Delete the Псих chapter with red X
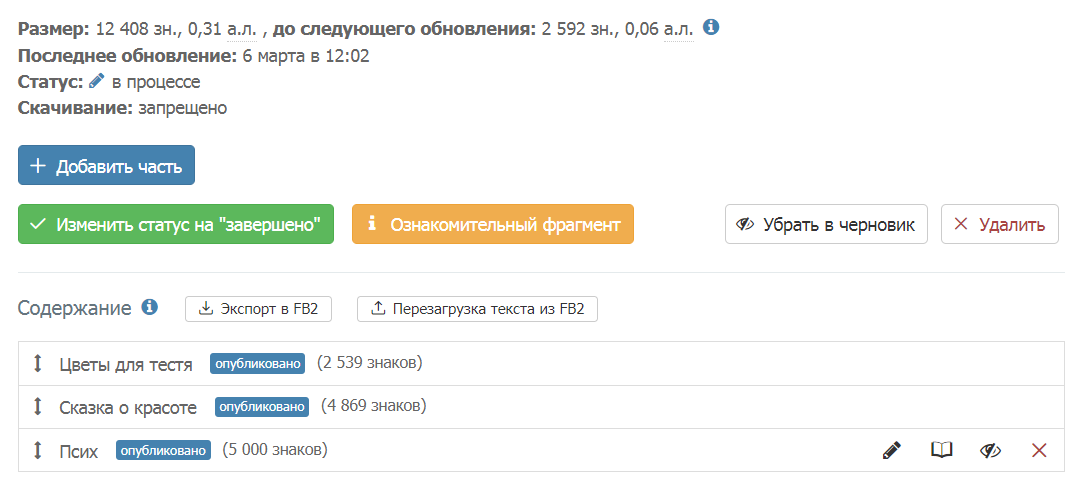The image size is (1072, 492). click(x=1038, y=450)
